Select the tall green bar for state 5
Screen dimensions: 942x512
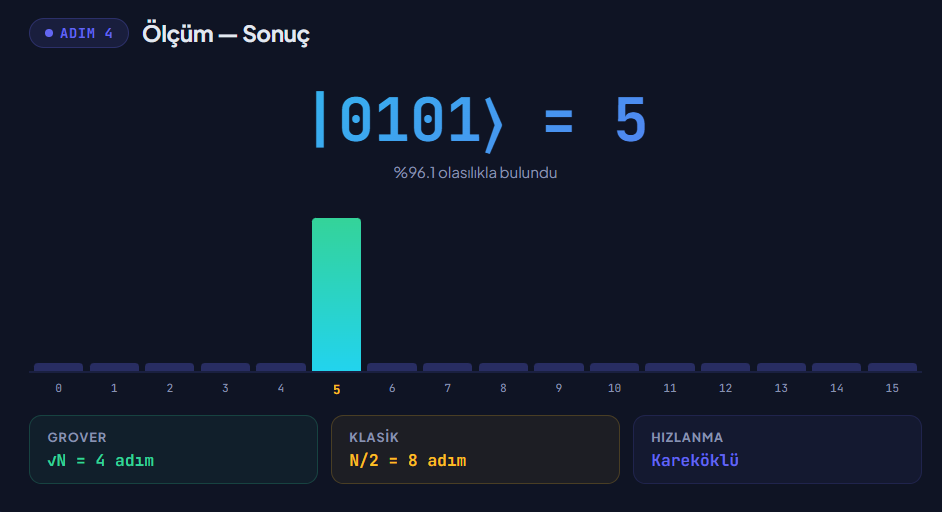pos(336,294)
